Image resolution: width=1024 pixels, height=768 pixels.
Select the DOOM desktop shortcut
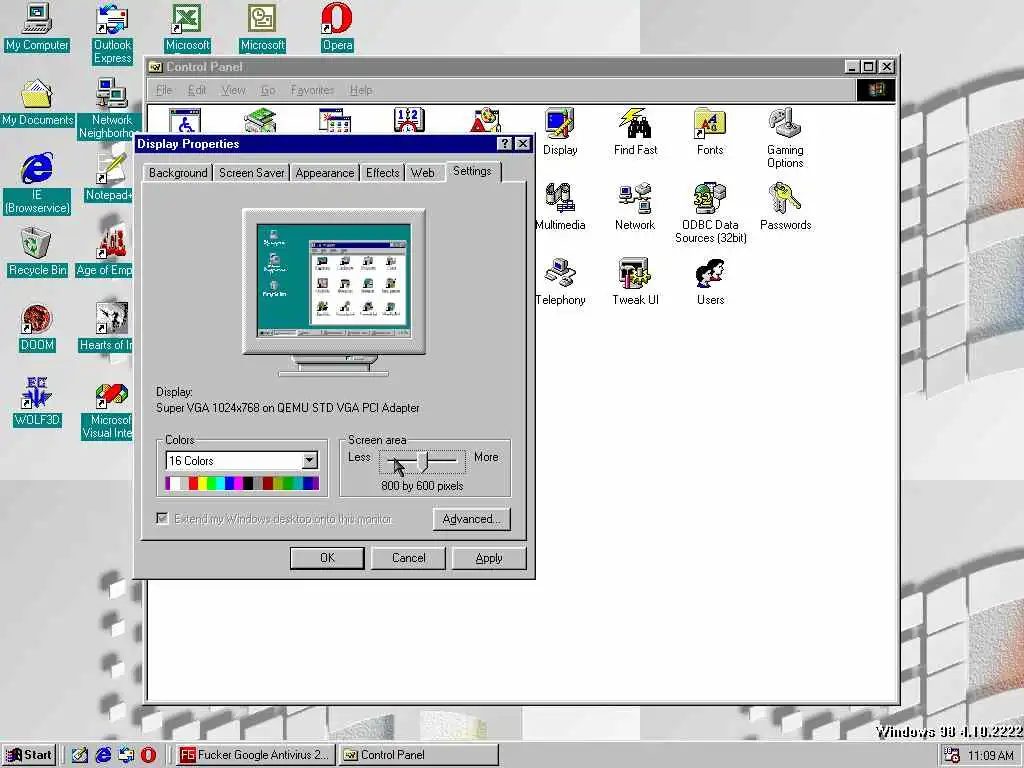[37, 328]
